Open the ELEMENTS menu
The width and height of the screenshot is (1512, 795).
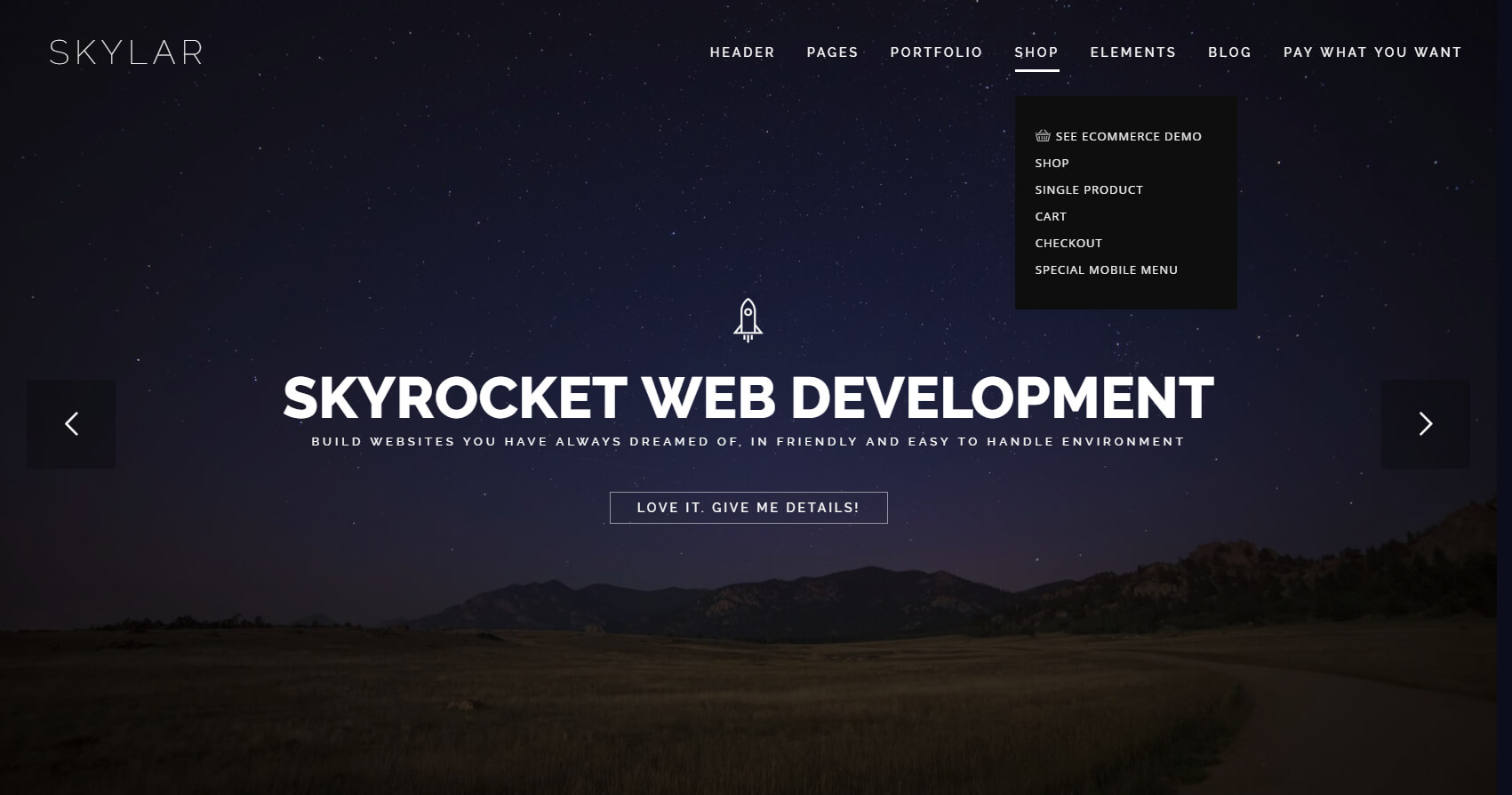(x=1132, y=52)
